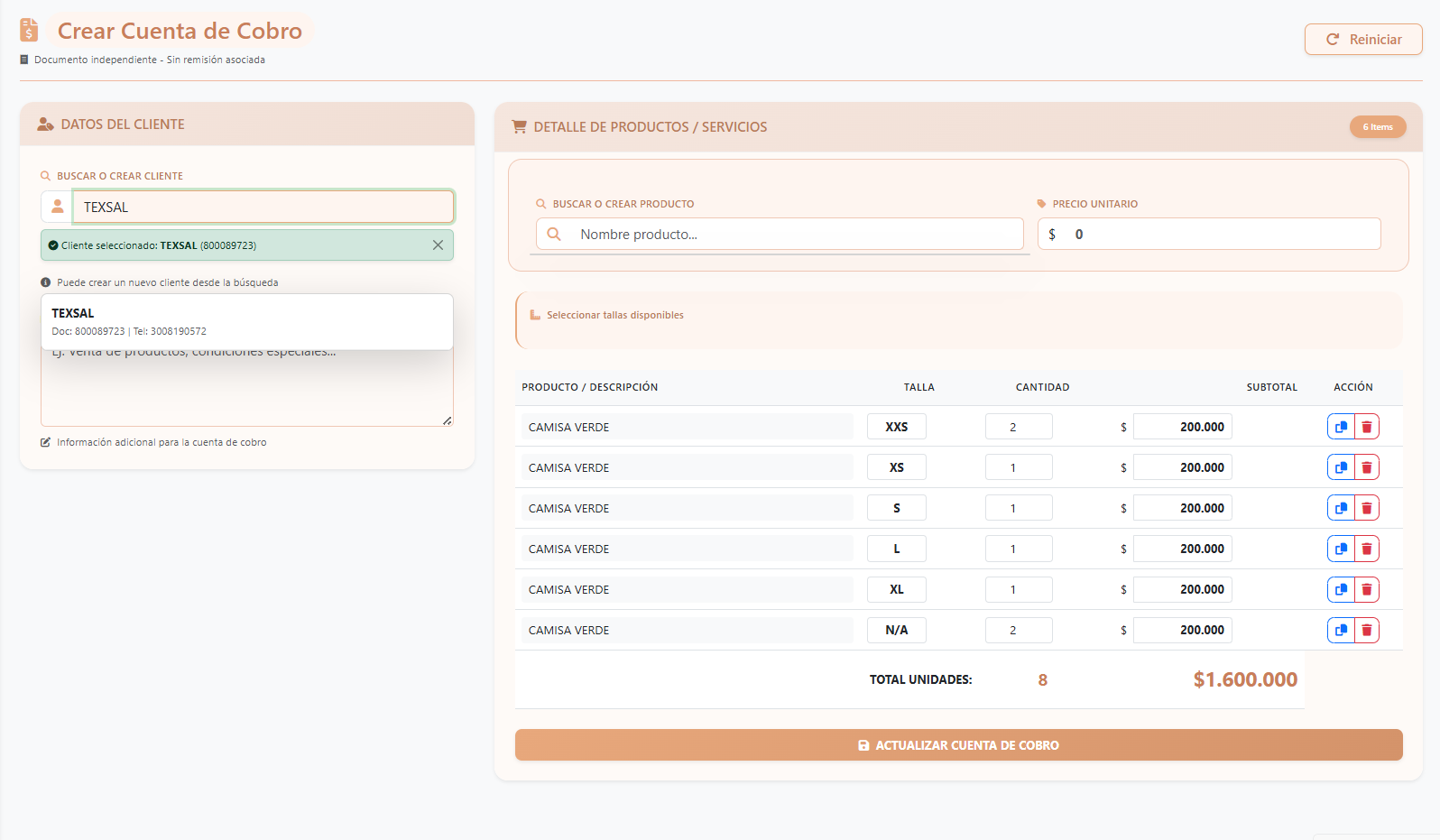The image size is (1440, 840).
Task: Click quantity field of the size S row
Action: tap(1019, 508)
